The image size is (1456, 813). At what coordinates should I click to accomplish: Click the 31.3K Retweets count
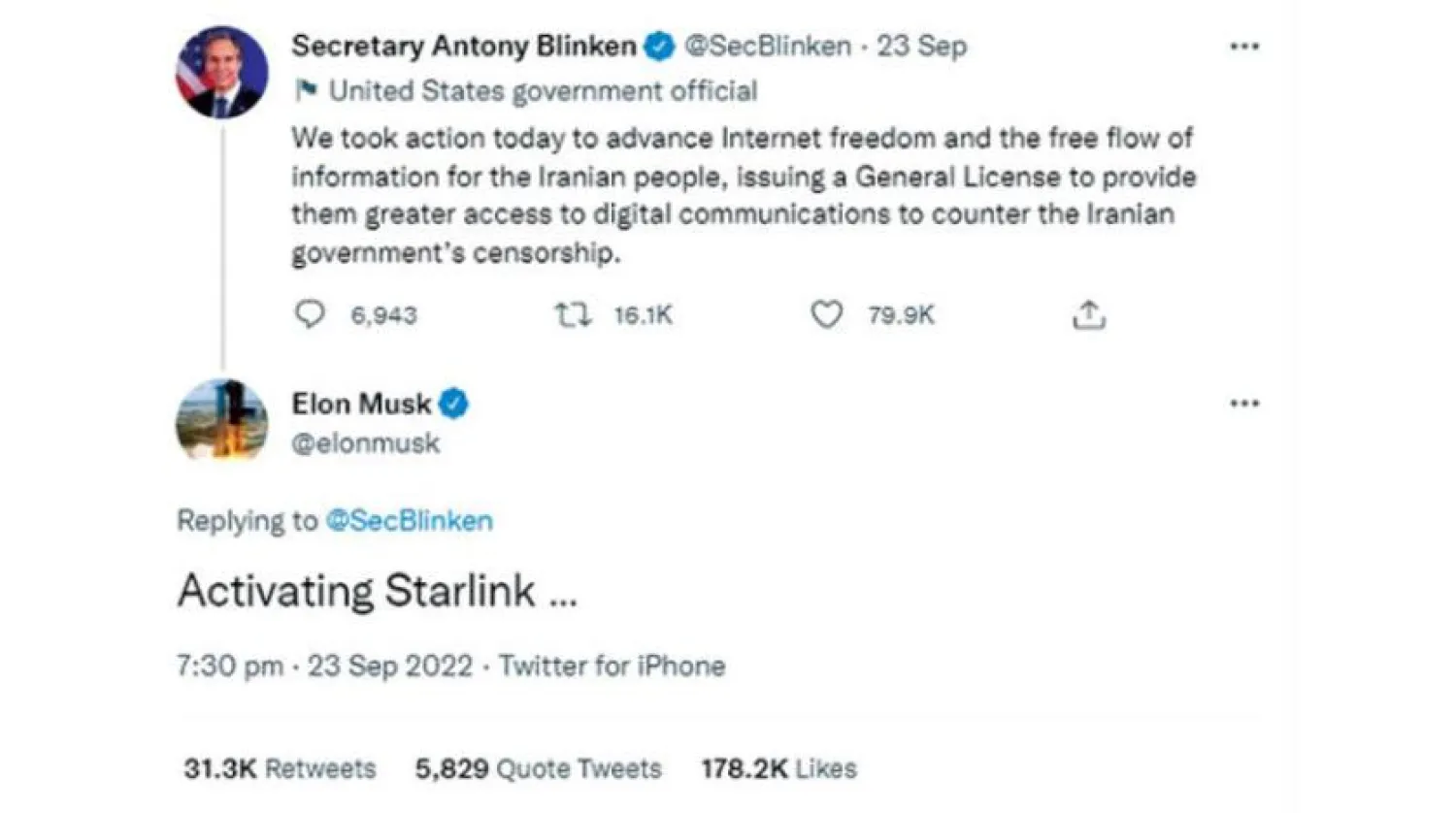[281, 767]
